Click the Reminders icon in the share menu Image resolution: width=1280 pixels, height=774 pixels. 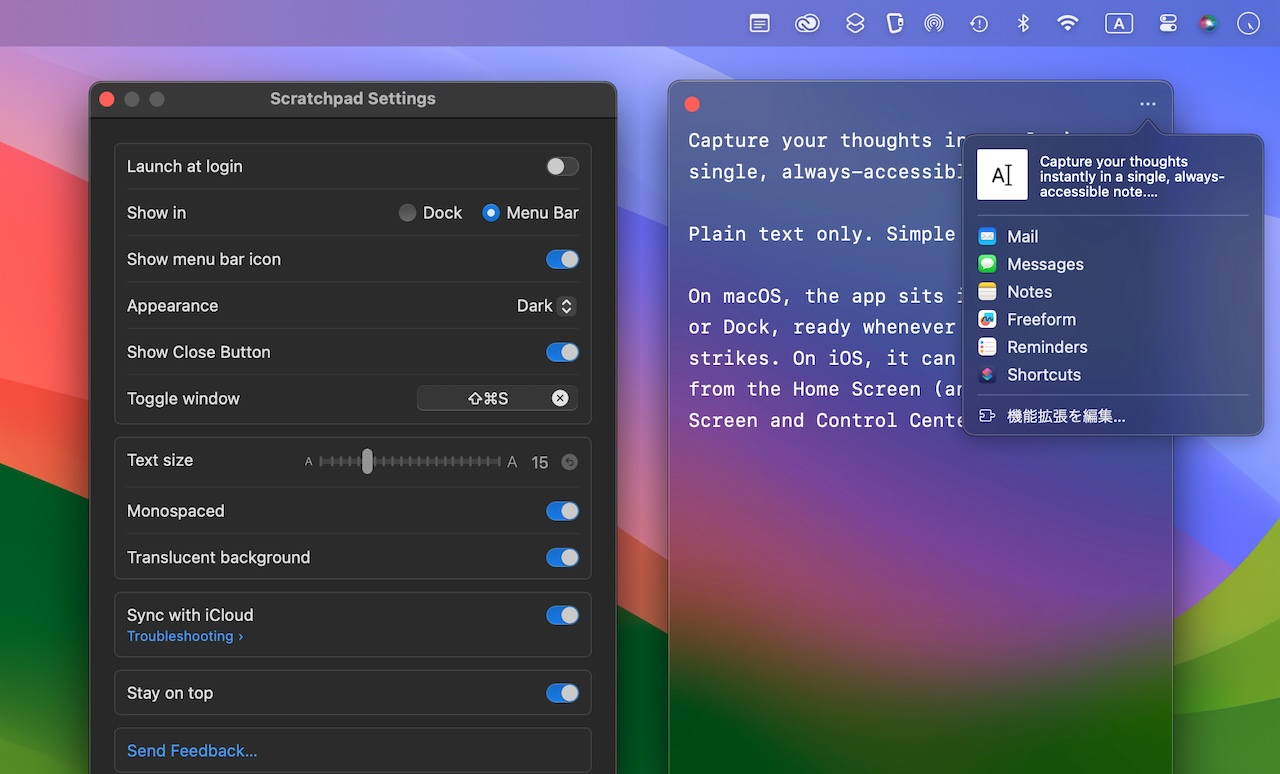pos(987,347)
